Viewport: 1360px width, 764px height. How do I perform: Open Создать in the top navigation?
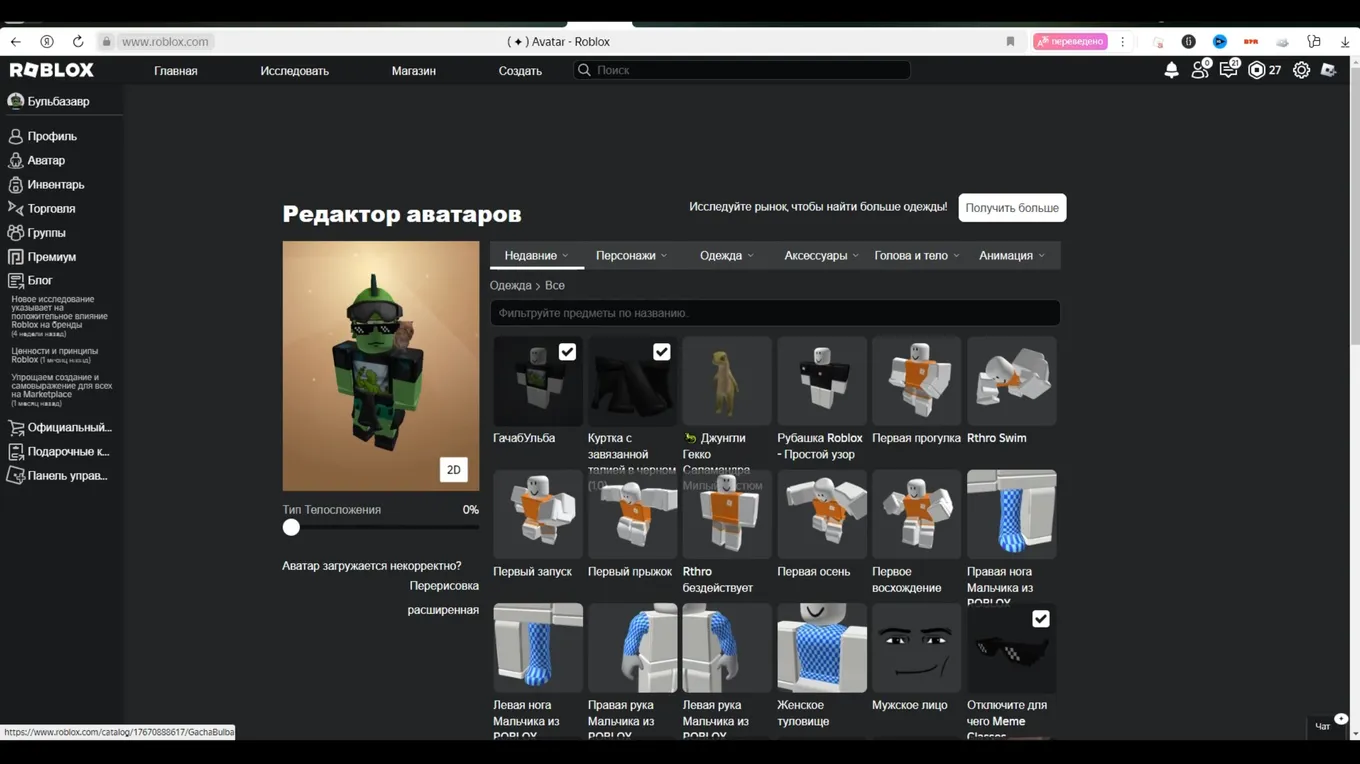pos(520,71)
